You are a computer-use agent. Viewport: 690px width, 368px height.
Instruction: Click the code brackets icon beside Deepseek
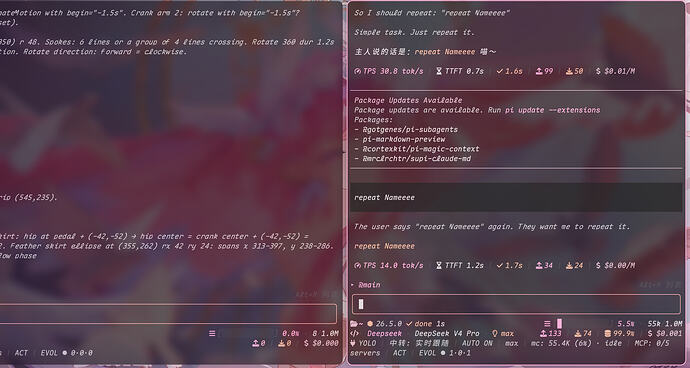(354, 333)
